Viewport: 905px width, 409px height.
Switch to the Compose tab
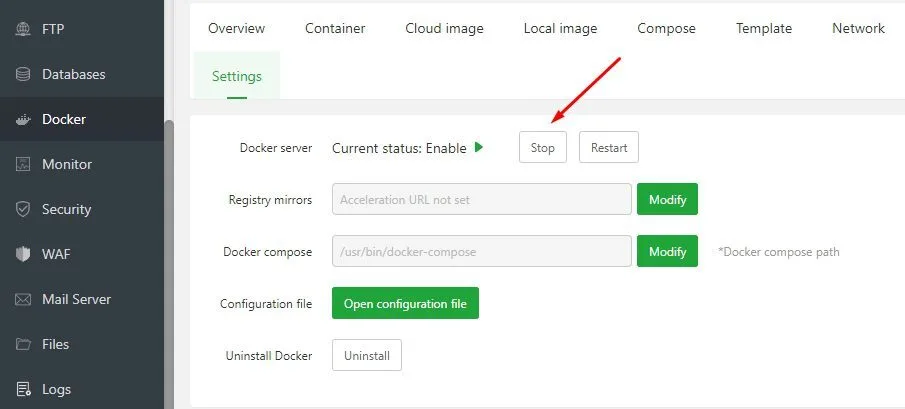[x=667, y=28]
